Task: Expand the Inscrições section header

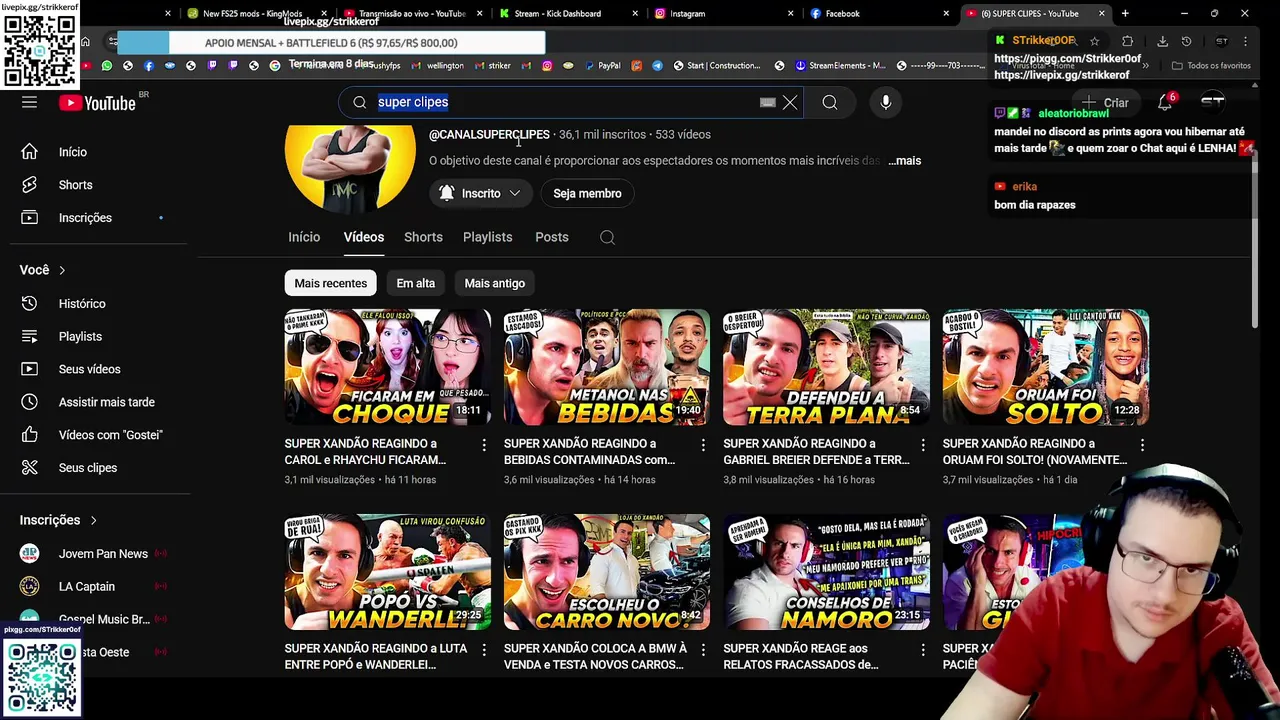Action: tap(58, 520)
